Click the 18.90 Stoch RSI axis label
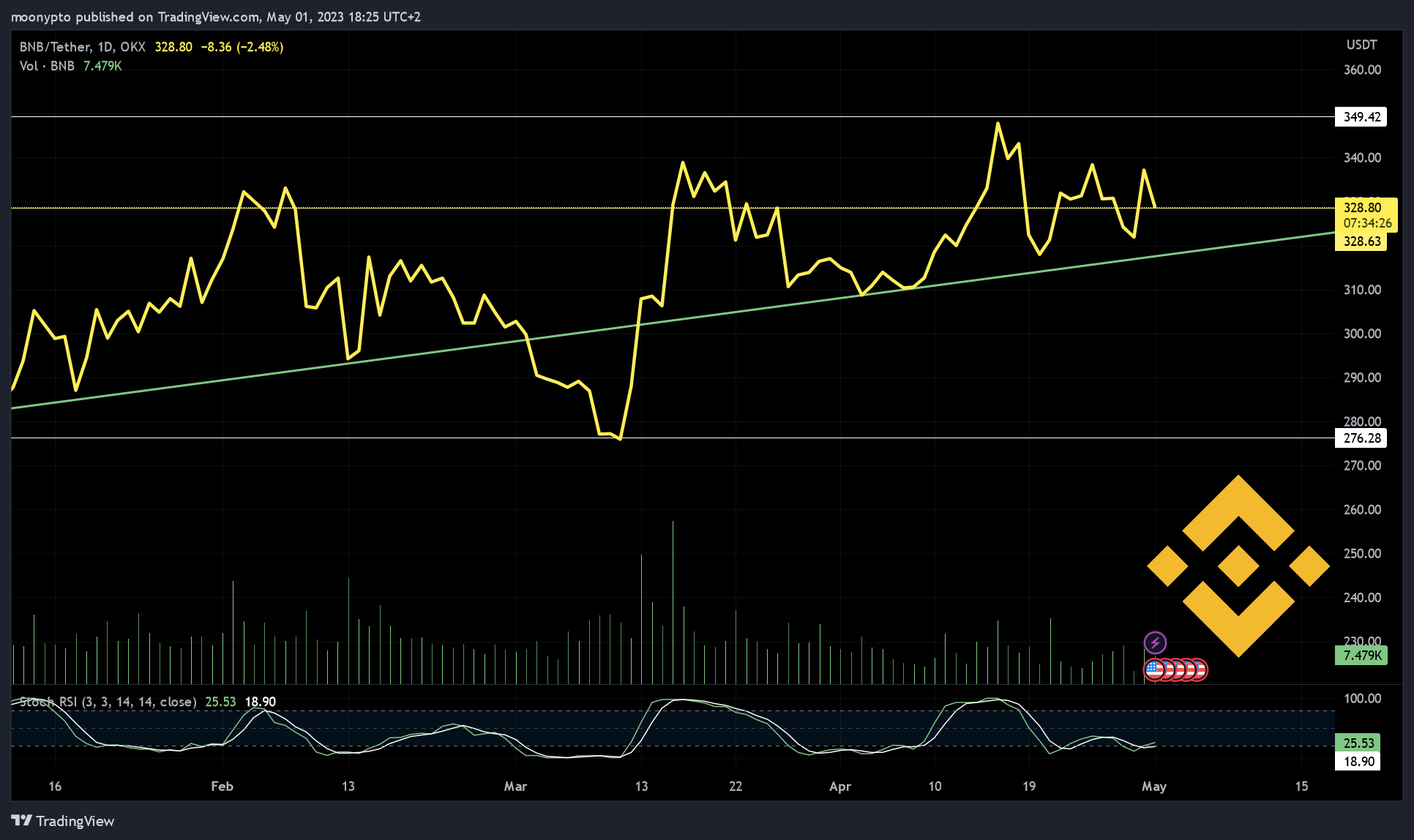The image size is (1414, 840). coord(1358,762)
